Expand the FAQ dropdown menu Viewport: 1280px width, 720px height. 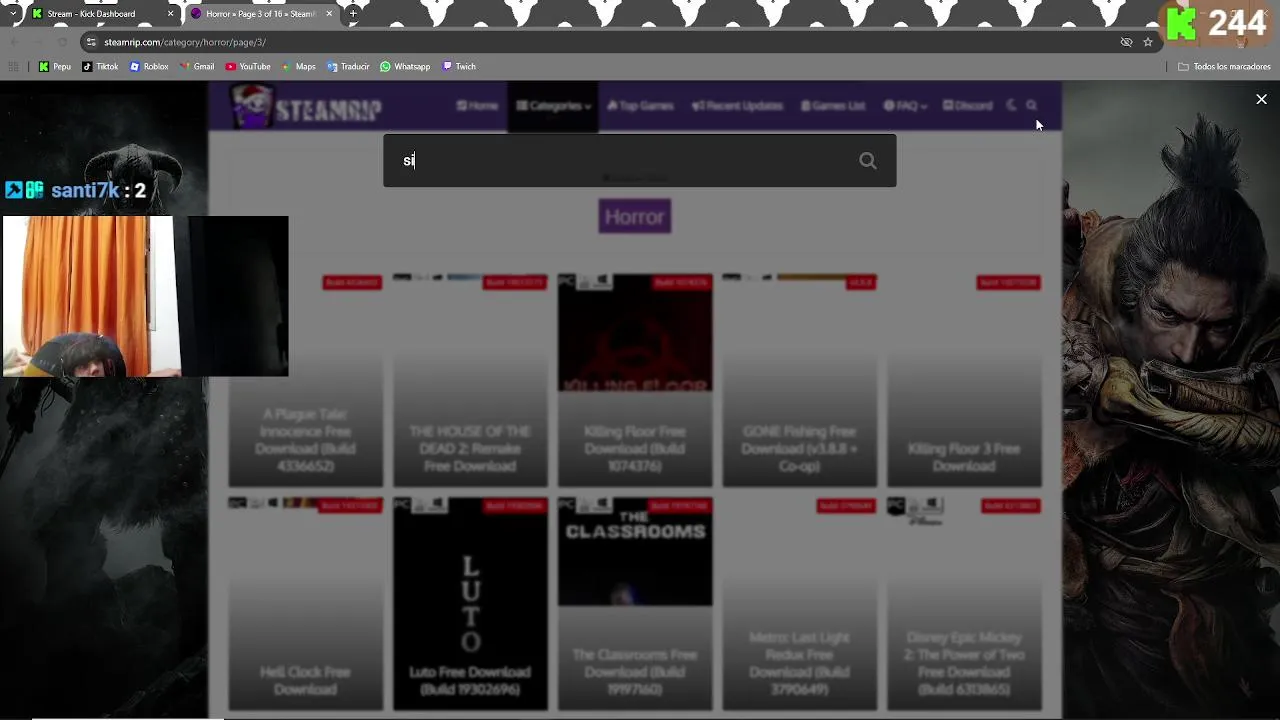(905, 106)
